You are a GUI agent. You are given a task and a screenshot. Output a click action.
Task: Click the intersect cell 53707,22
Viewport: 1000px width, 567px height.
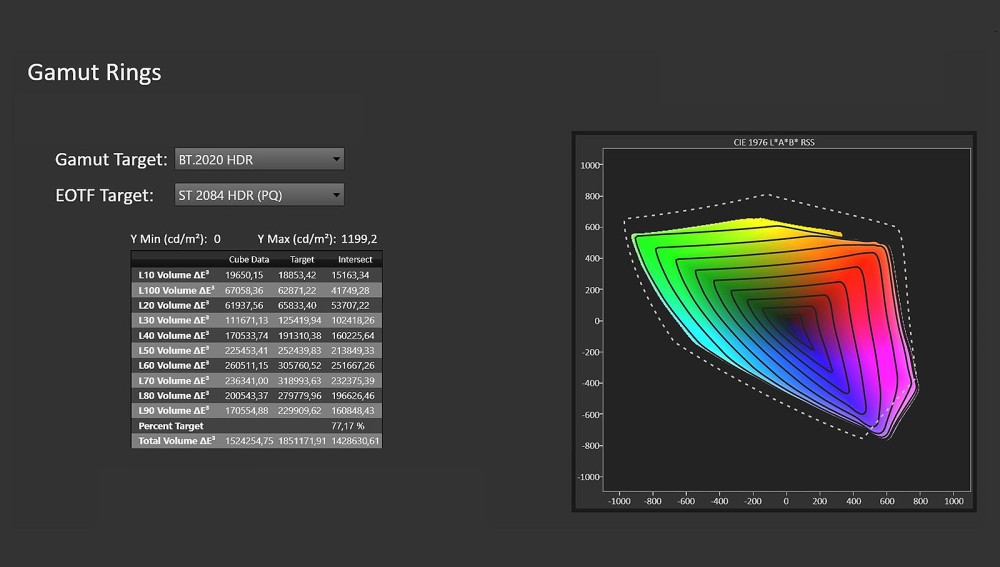click(x=350, y=306)
